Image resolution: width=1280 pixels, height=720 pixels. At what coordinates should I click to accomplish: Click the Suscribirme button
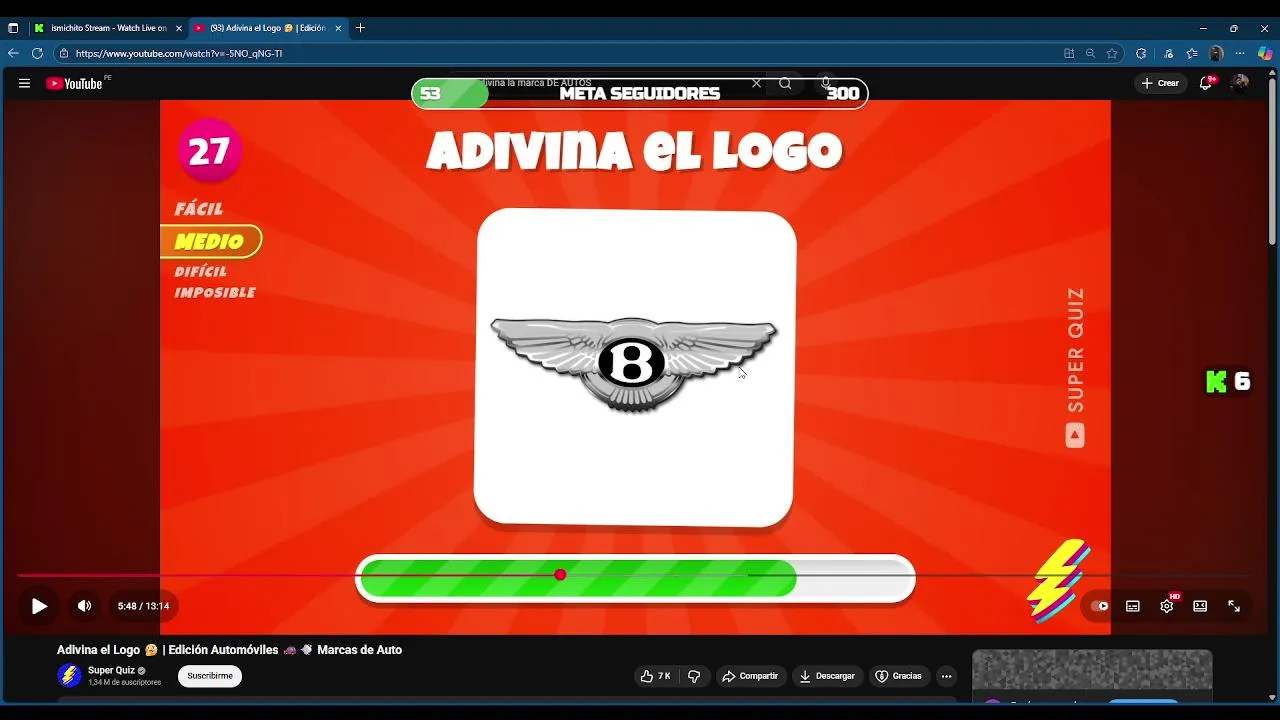(x=210, y=676)
